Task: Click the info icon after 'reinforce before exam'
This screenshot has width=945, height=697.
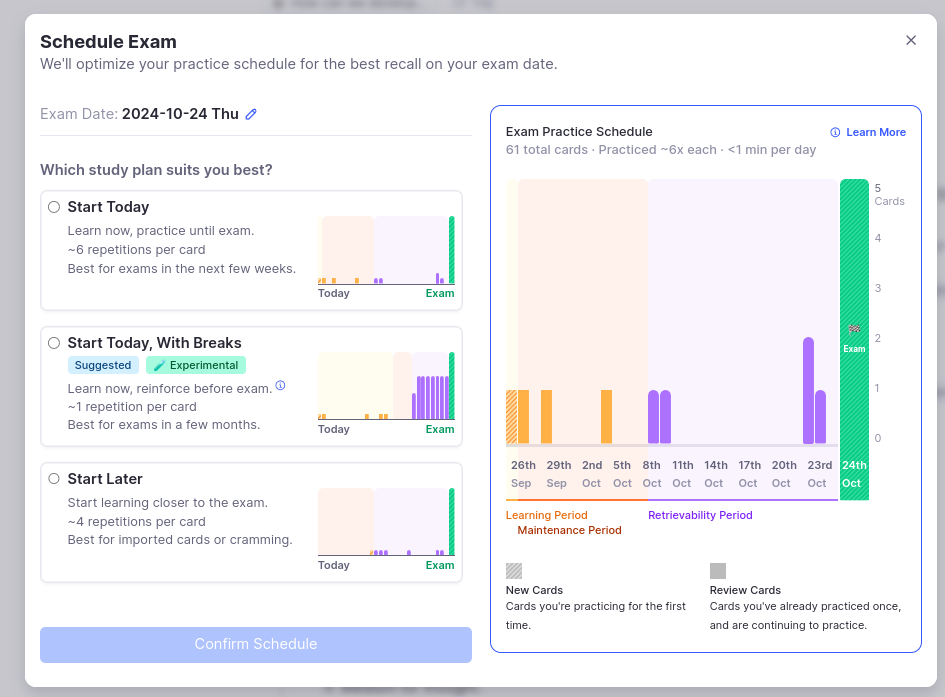Action: [281, 385]
